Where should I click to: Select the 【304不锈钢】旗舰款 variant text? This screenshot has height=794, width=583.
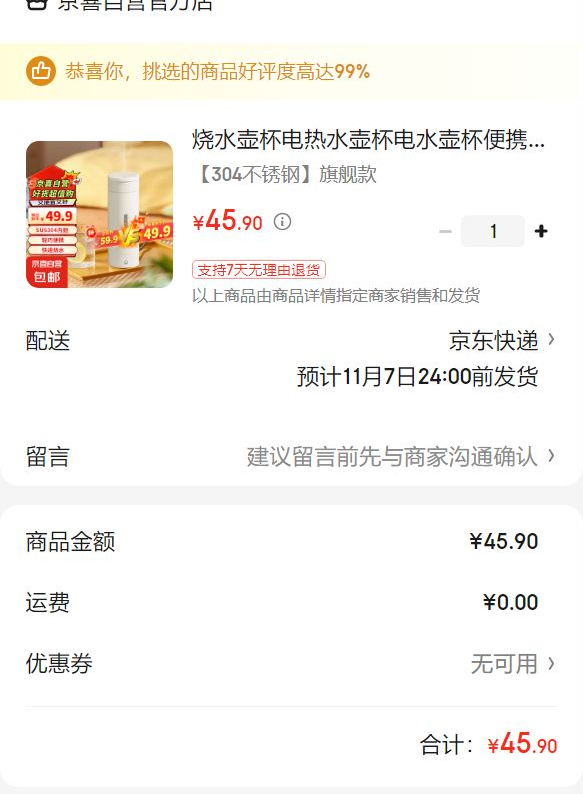pyautogui.click(x=286, y=174)
